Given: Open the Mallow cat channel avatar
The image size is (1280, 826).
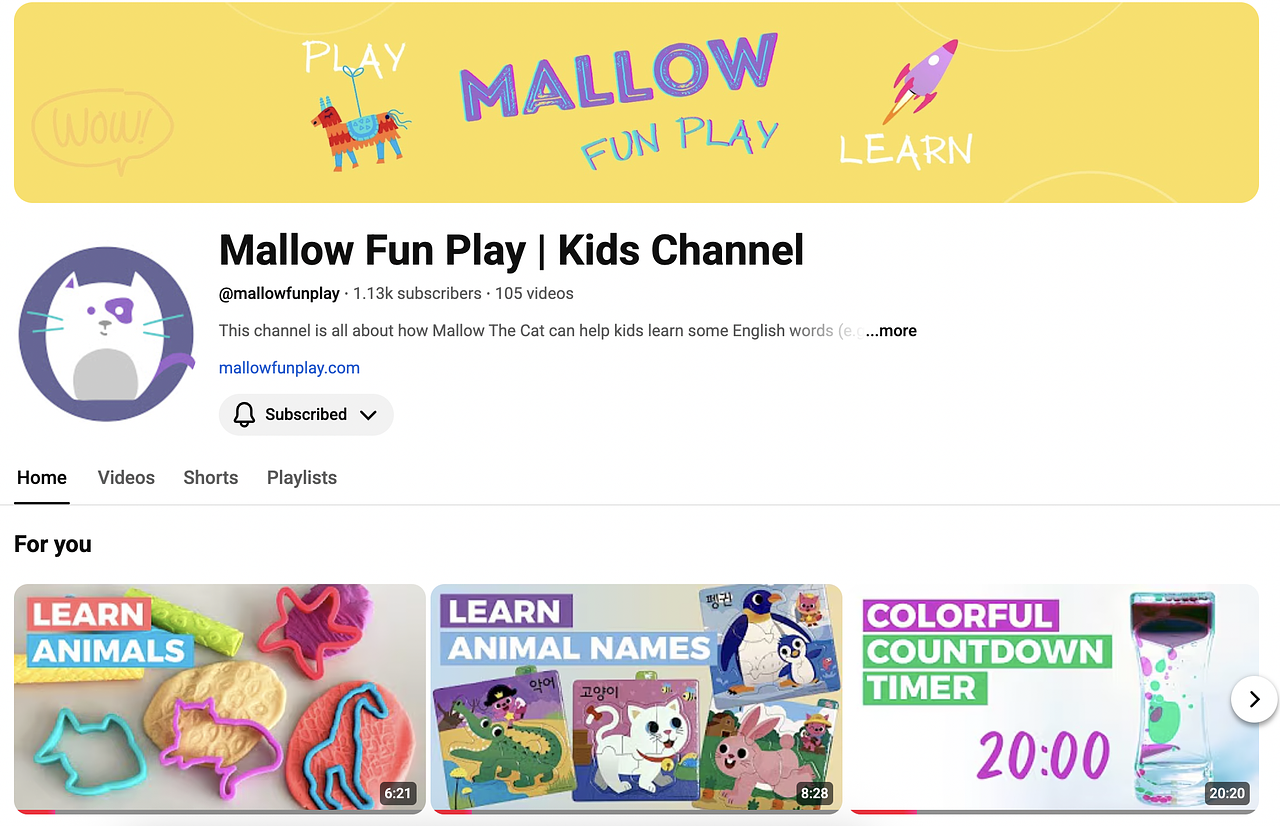Looking at the screenshot, I should tap(106, 334).
